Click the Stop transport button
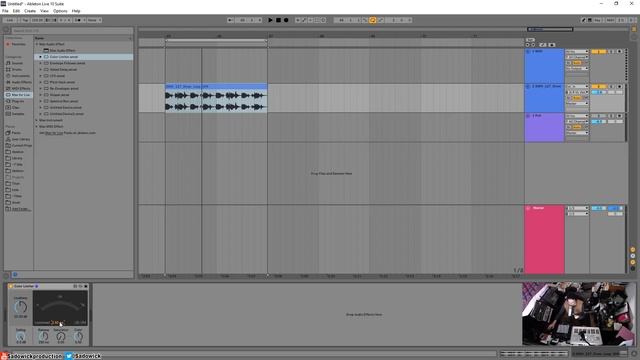This screenshot has width=640, height=360. pyautogui.click(x=278, y=20)
